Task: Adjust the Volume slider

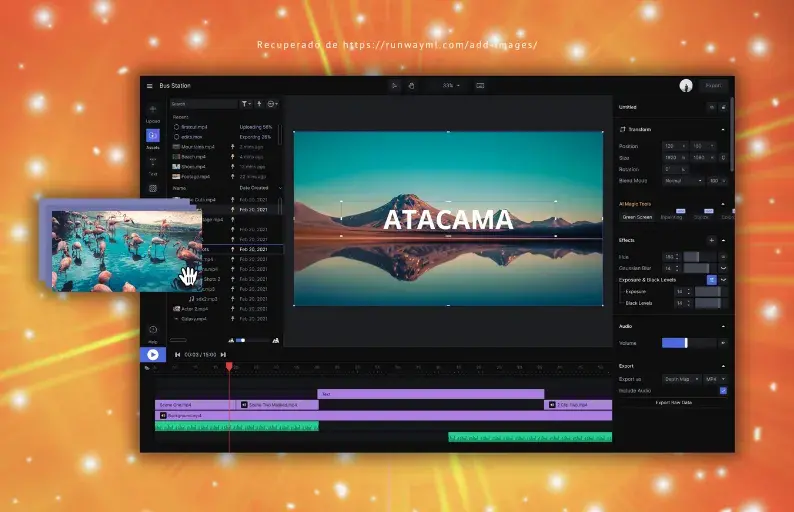Action: point(686,343)
